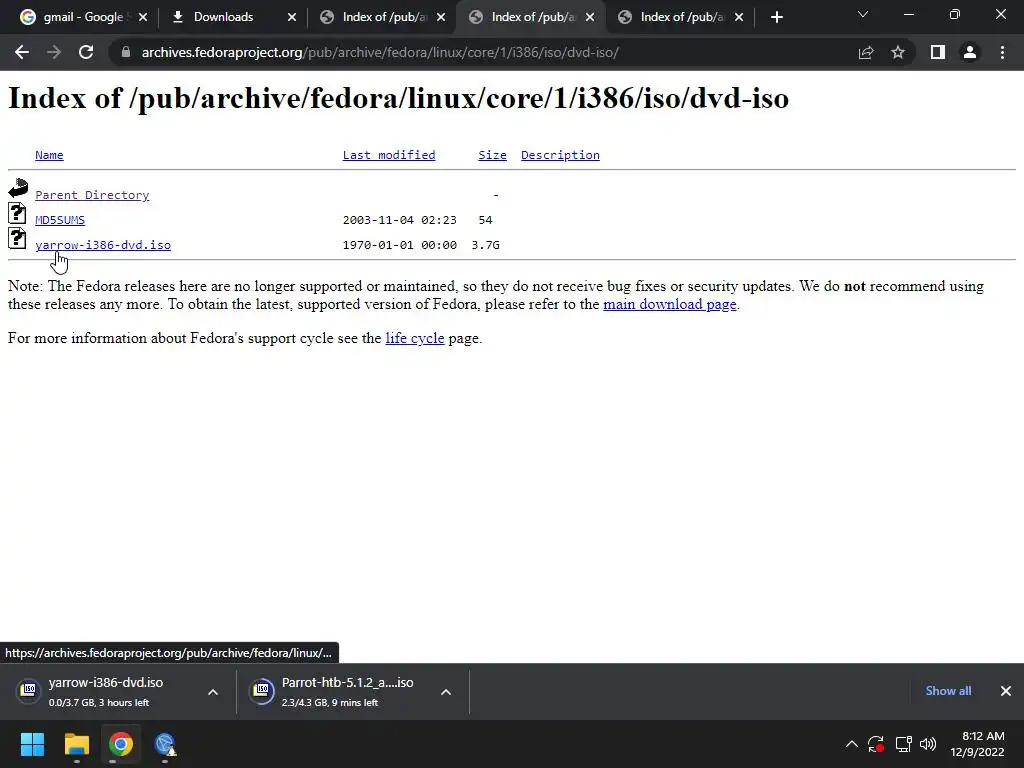Open the clock and date panel
The width and height of the screenshot is (1024, 768).
[977, 744]
